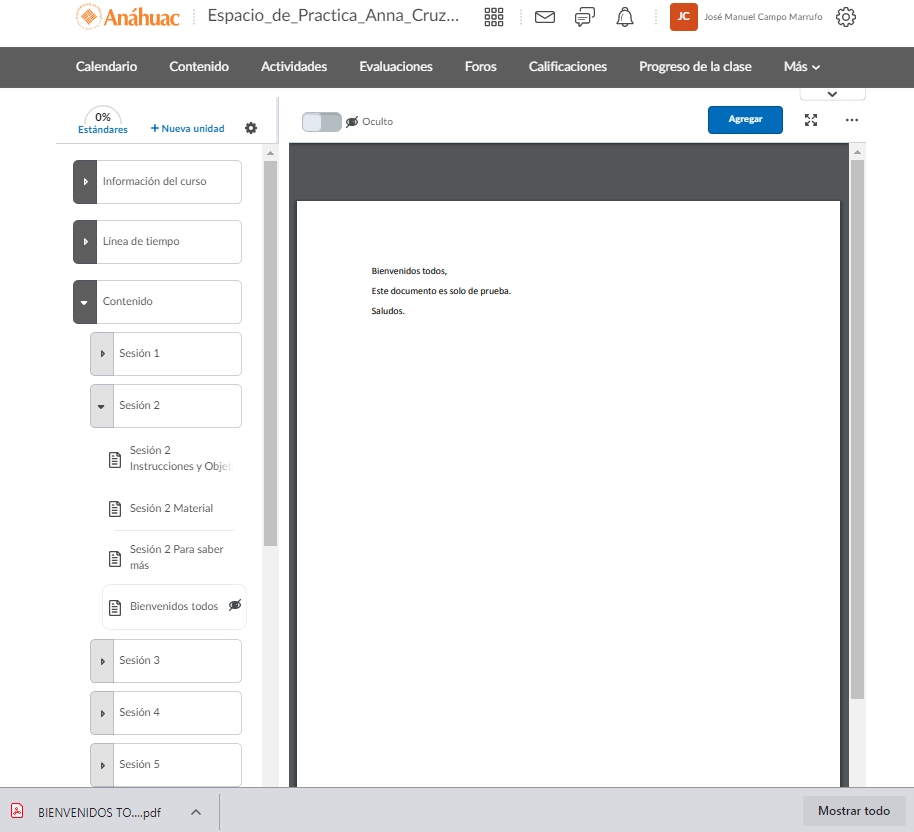Click the blue Agregar button

click(x=745, y=119)
